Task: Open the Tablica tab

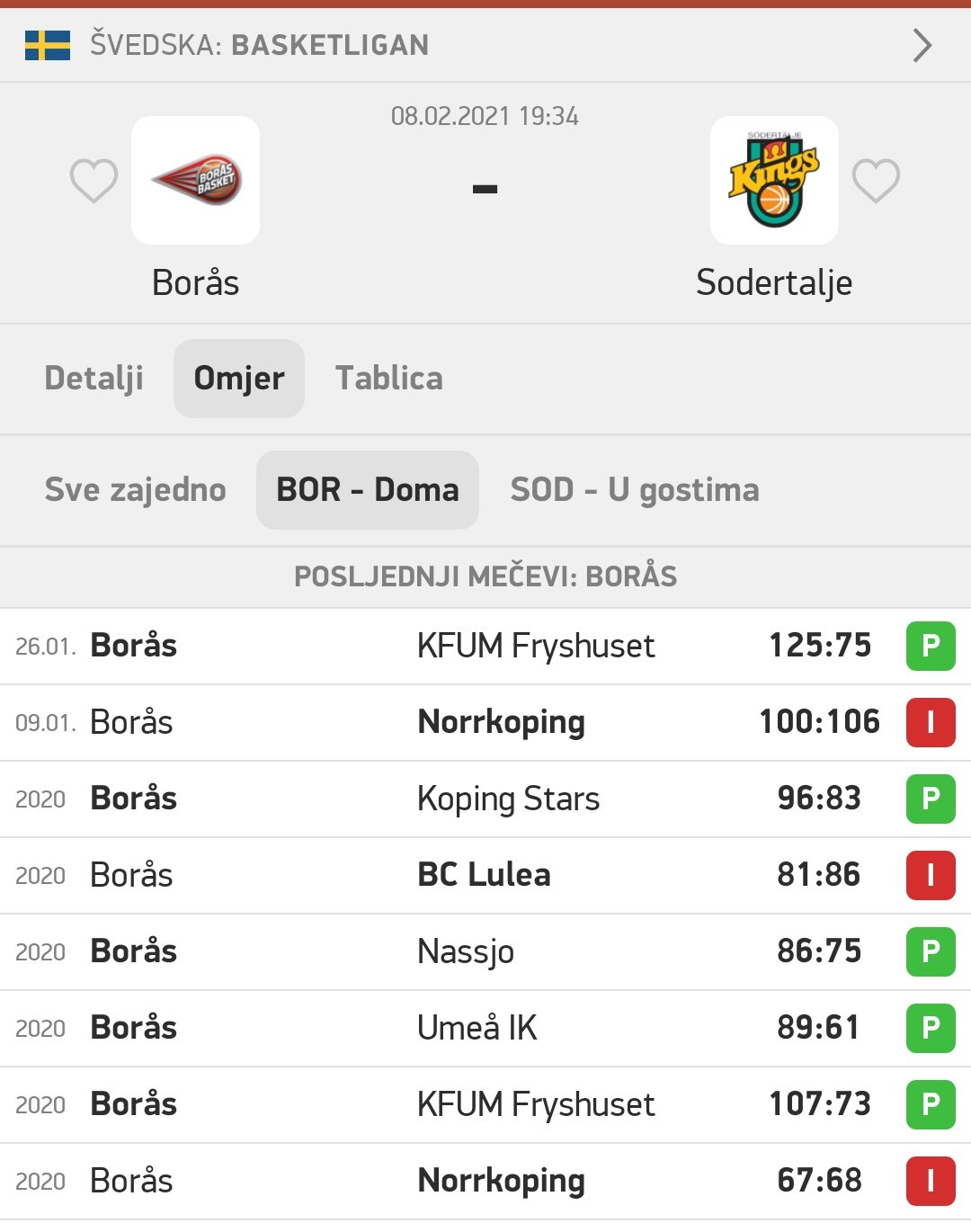Action: pyautogui.click(x=389, y=379)
